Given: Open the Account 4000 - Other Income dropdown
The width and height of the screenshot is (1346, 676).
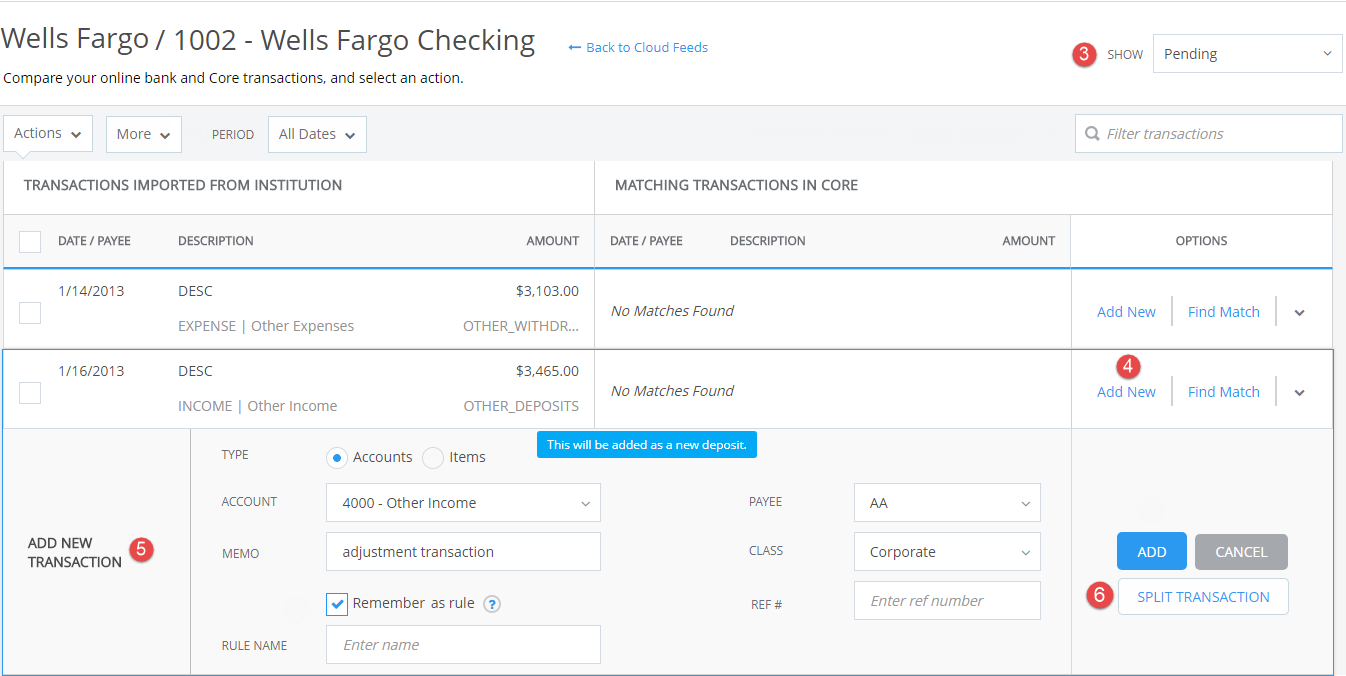Looking at the screenshot, I should point(463,503).
